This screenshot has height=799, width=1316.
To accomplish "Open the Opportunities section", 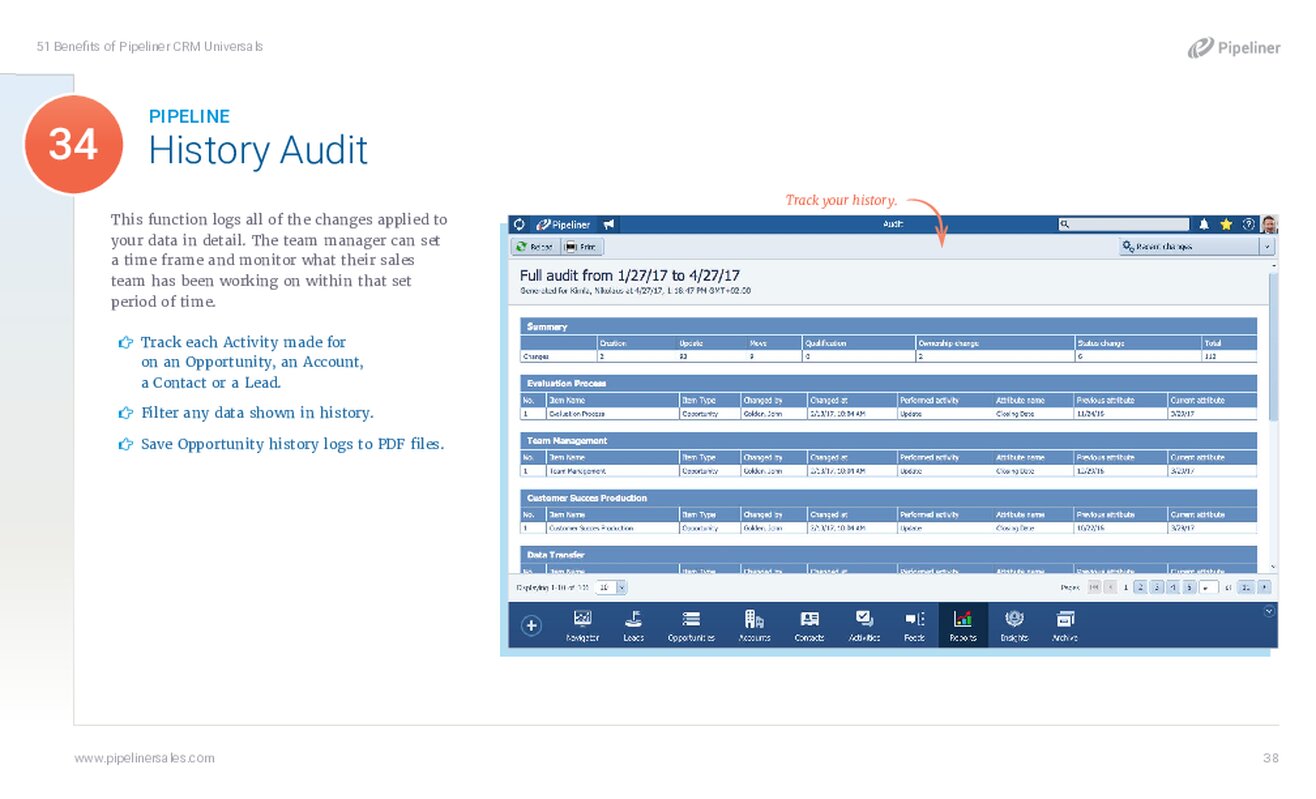I will [x=691, y=626].
